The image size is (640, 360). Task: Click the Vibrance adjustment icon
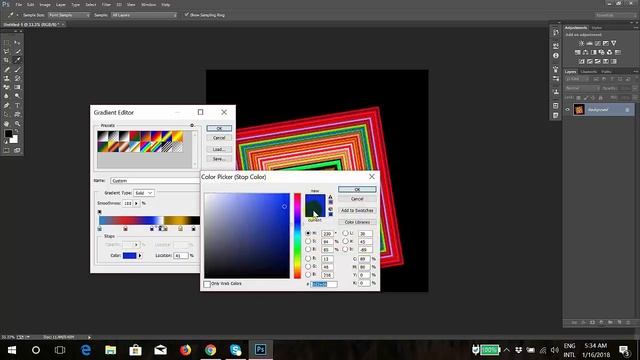point(613,43)
